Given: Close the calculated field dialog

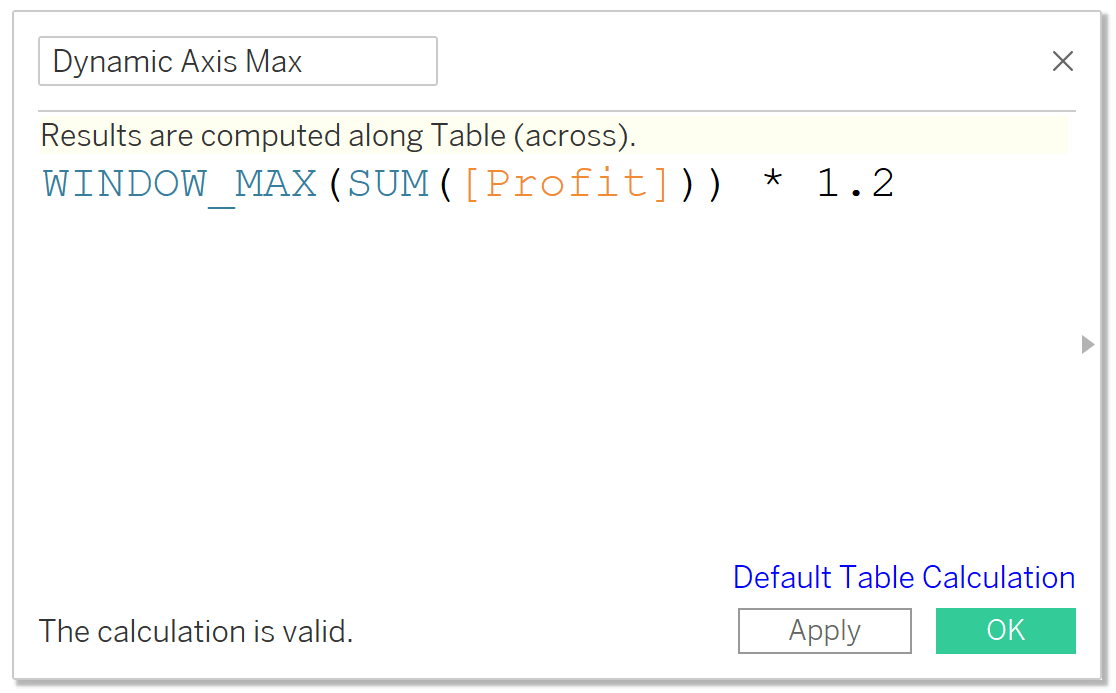Looking at the screenshot, I should point(1062,61).
